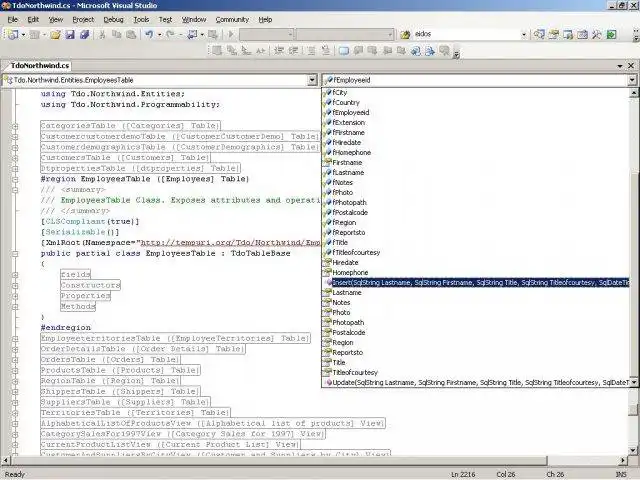This screenshot has width=640, height=480.
Task: Open the File menu
Action: [x=13, y=20]
